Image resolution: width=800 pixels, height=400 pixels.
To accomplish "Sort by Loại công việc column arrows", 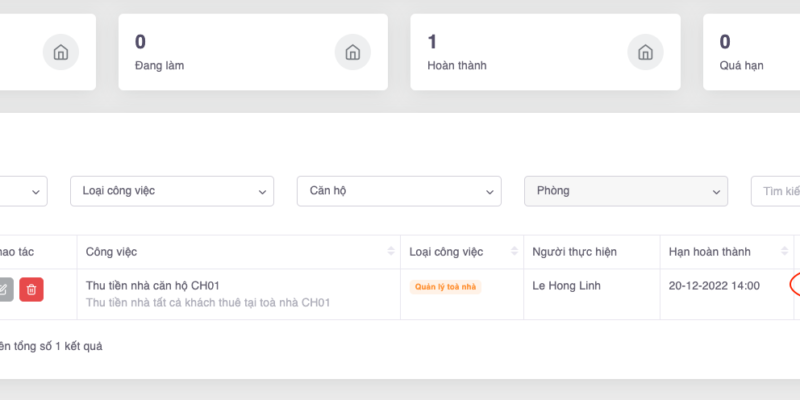I will pyautogui.click(x=514, y=252).
